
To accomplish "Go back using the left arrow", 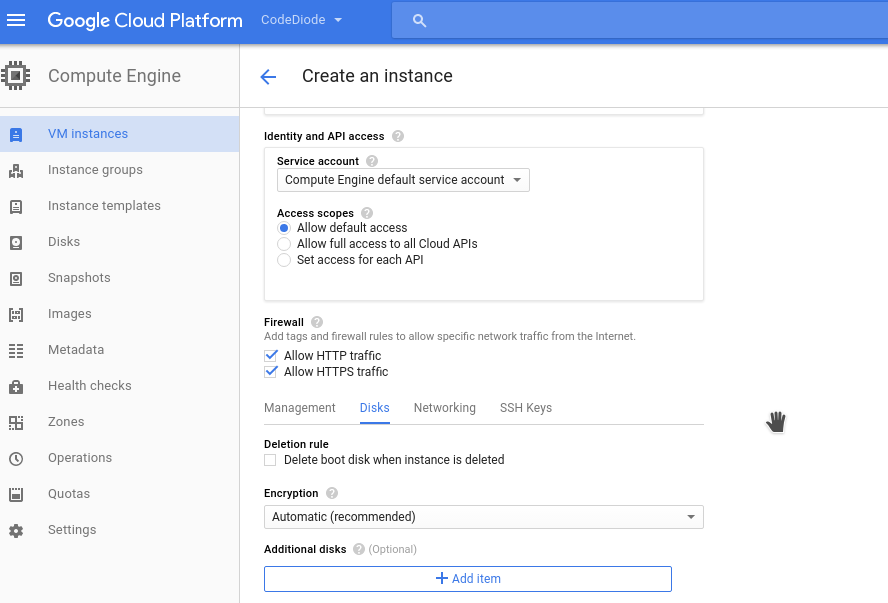I will click(268, 76).
